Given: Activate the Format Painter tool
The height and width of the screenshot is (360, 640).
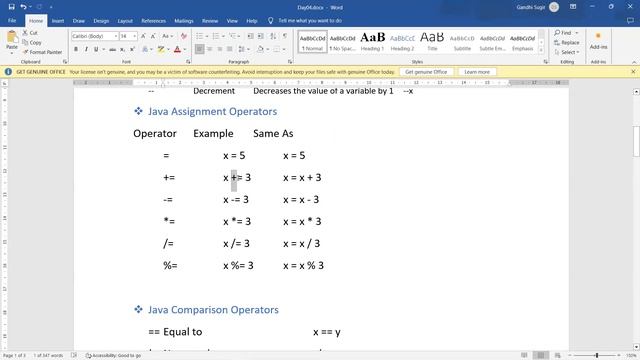Looking at the screenshot, I should (42, 52).
